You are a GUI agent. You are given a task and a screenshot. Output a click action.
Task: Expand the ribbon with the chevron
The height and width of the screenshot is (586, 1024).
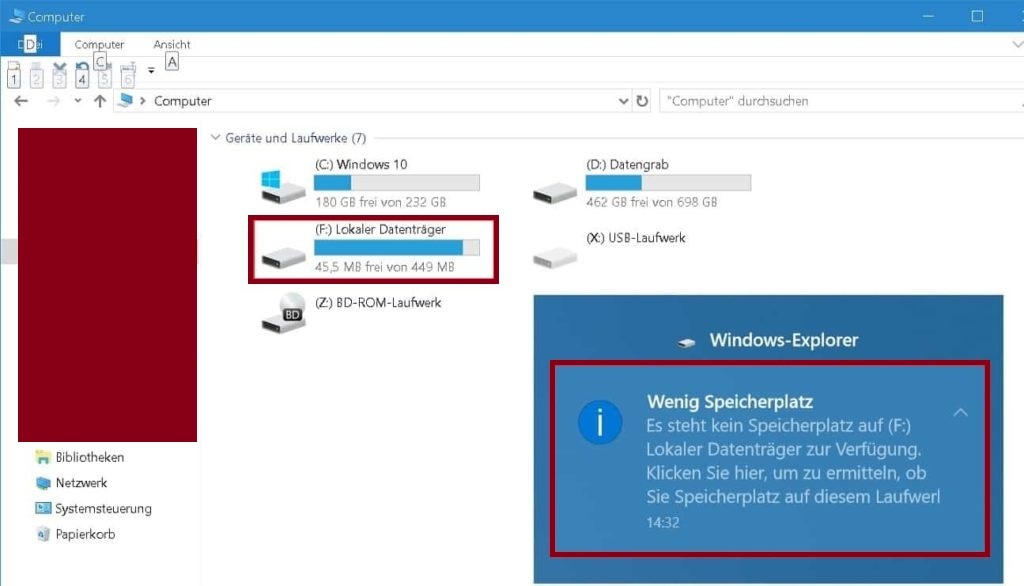pyautogui.click(x=1017, y=44)
